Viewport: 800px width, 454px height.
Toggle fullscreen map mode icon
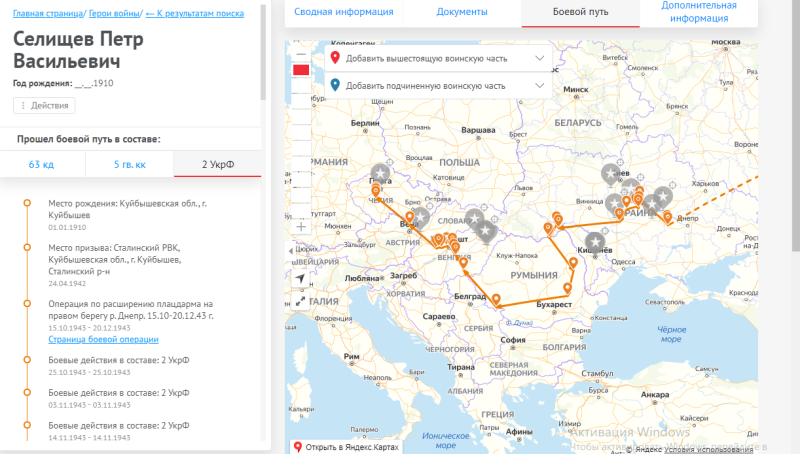tap(300, 300)
